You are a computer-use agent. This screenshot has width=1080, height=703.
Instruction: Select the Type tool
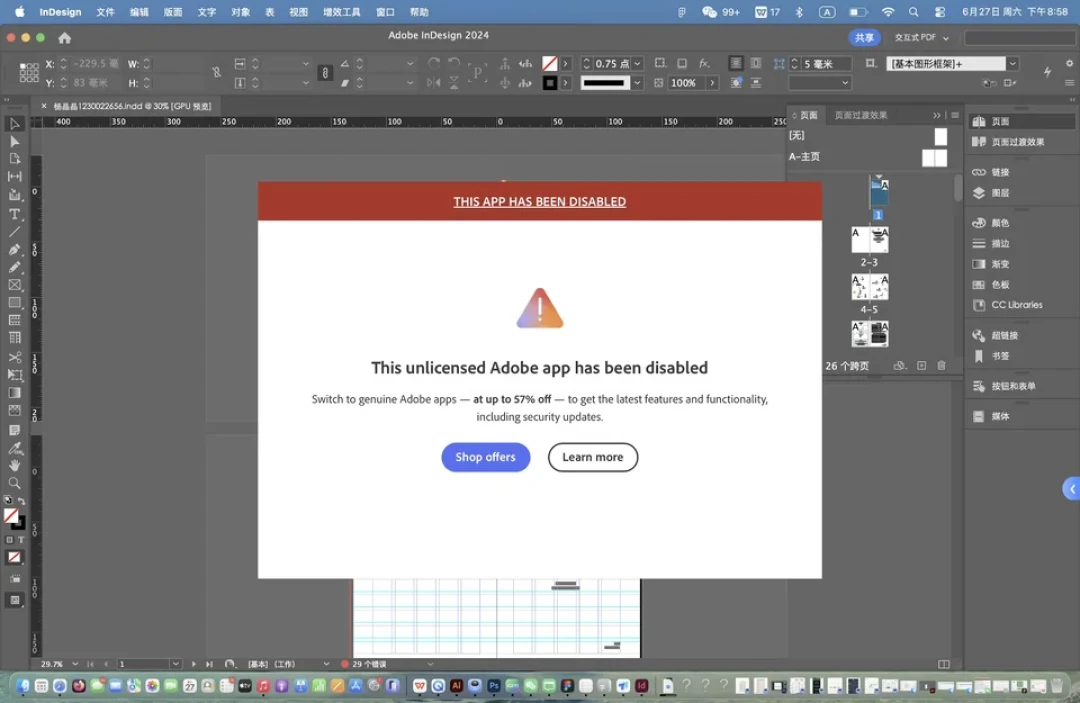click(x=14, y=214)
